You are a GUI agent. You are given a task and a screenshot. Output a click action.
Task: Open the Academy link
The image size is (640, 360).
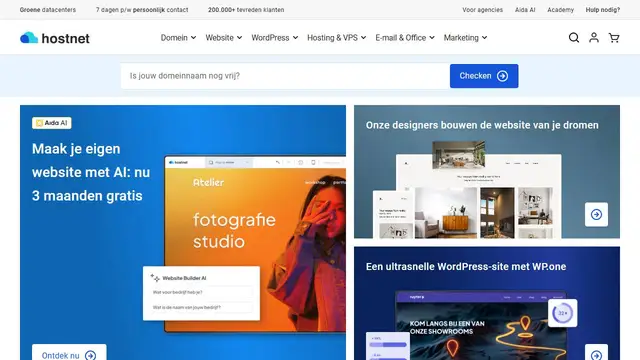(x=560, y=10)
